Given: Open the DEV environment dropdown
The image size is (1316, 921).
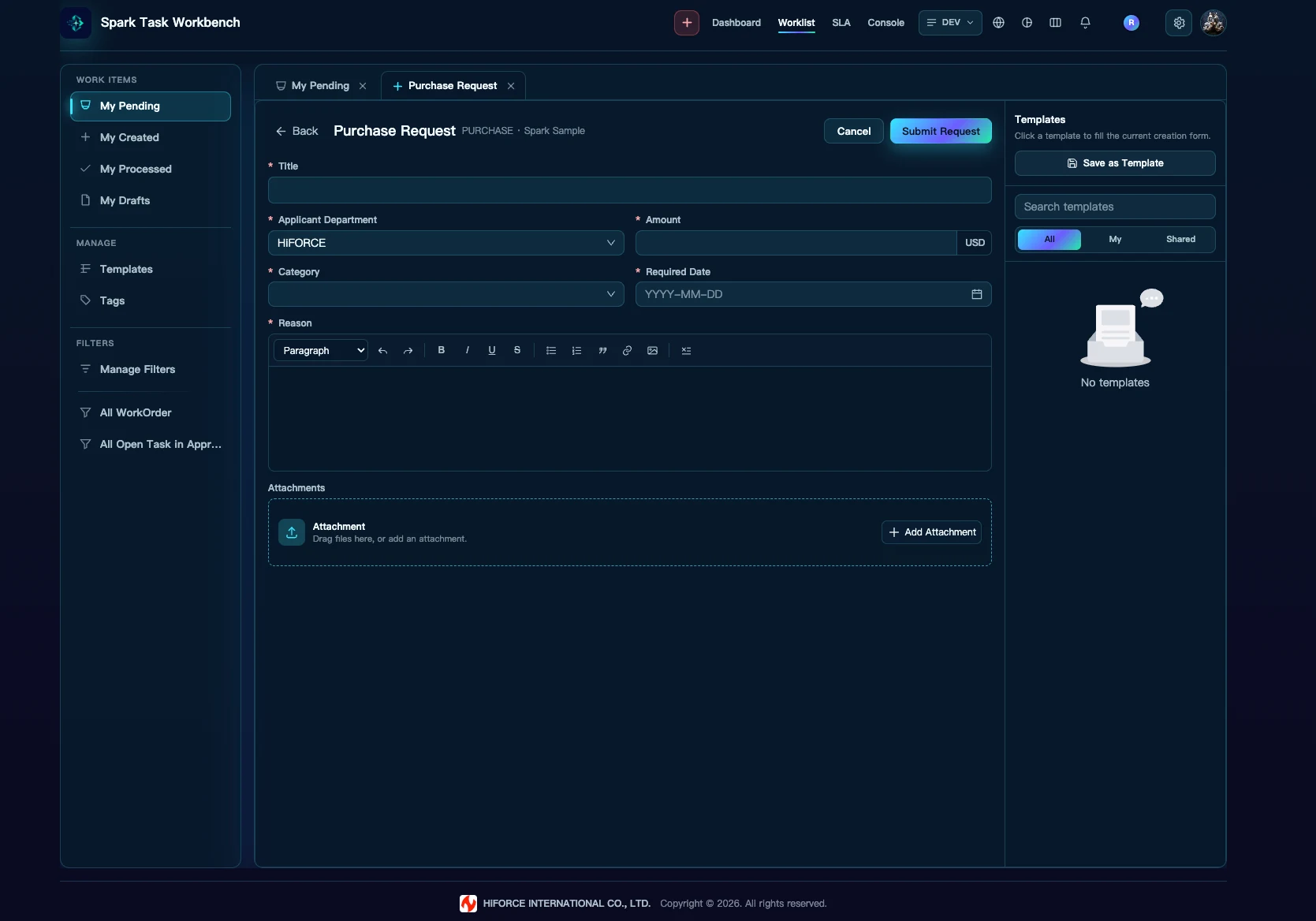Looking at the screenshot, I should pos(949,23).
